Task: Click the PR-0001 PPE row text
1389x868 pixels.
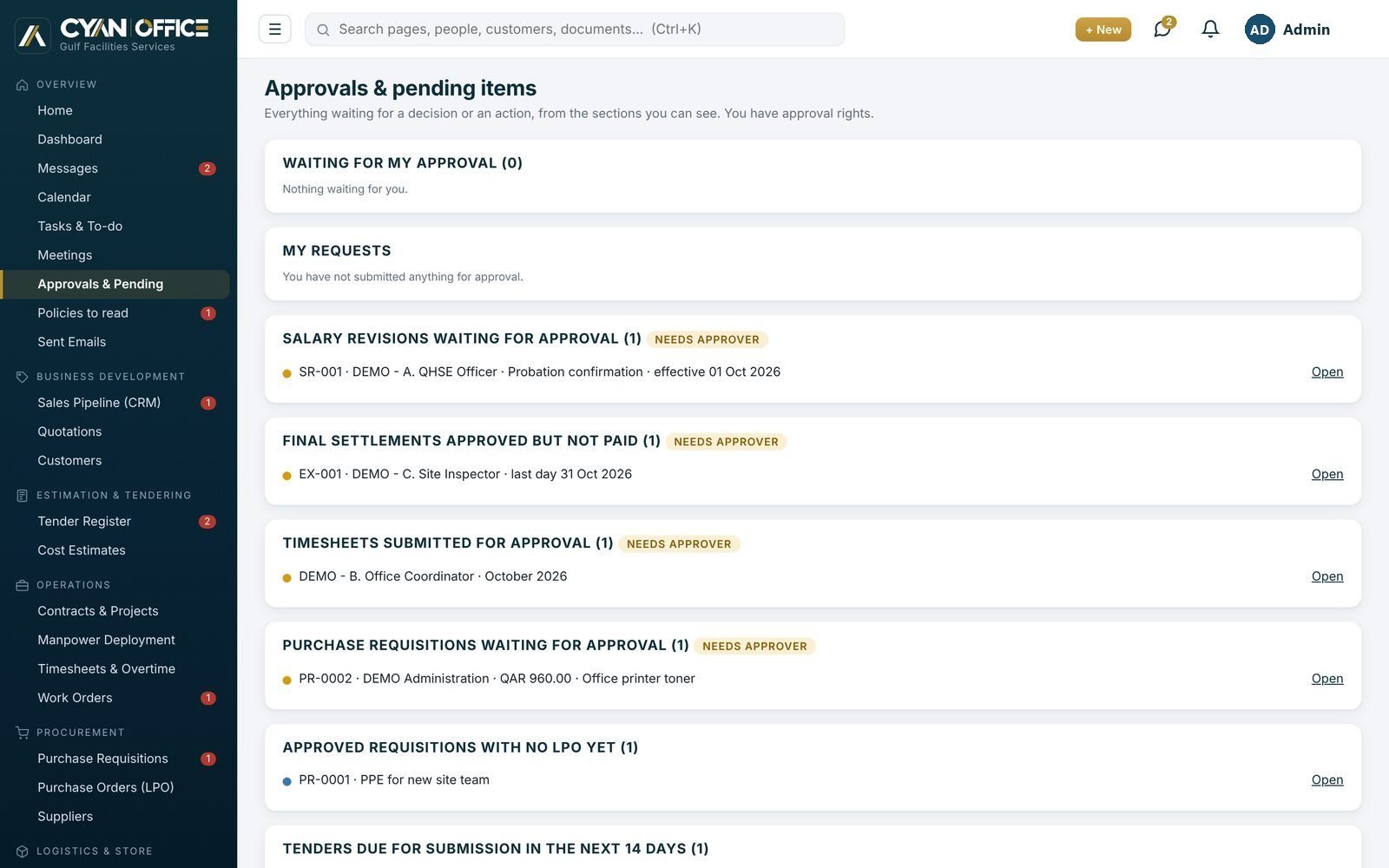Action: coord(394,780)
